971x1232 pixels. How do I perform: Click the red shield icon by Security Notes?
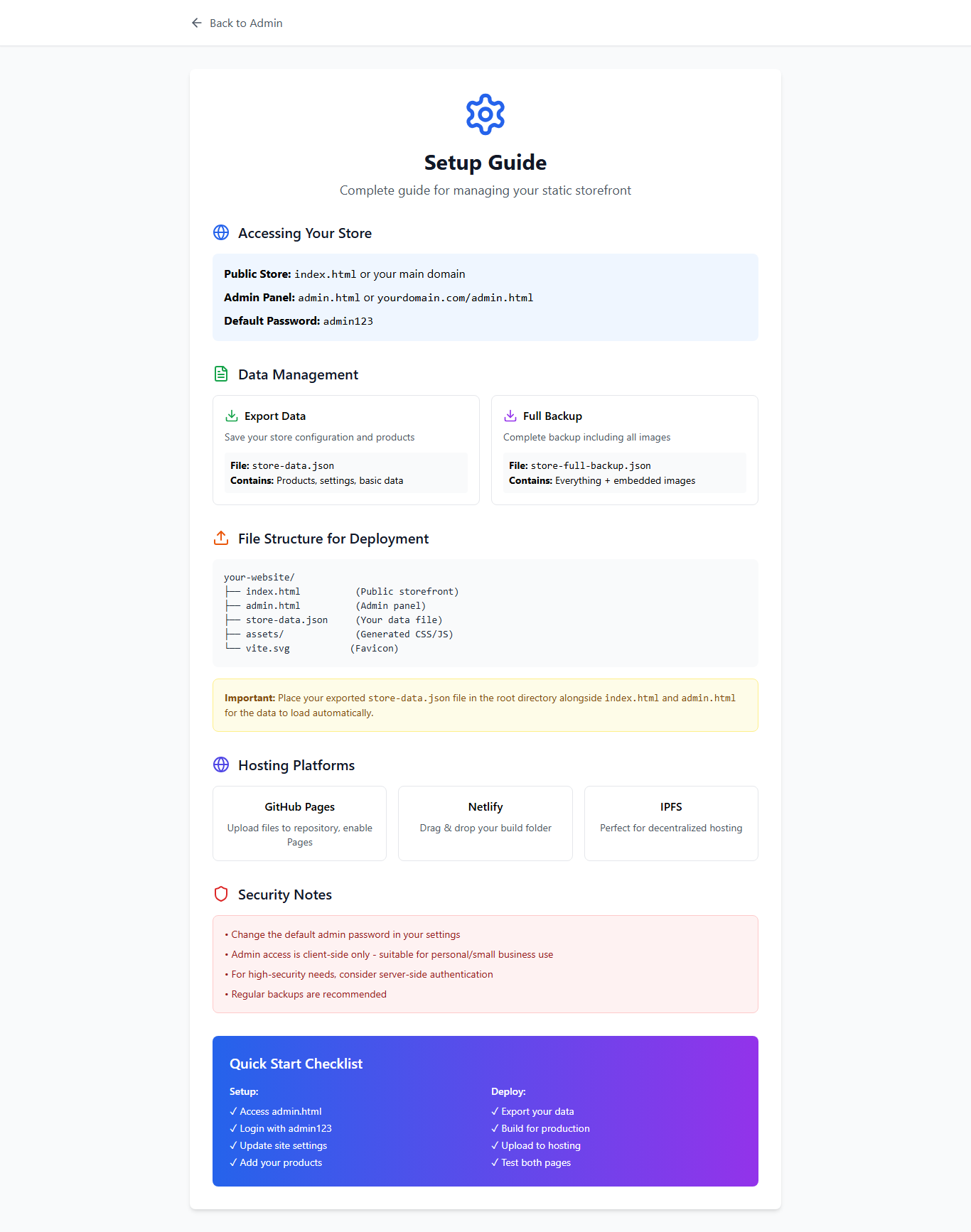pyautogui.click(x=221, y=895)
